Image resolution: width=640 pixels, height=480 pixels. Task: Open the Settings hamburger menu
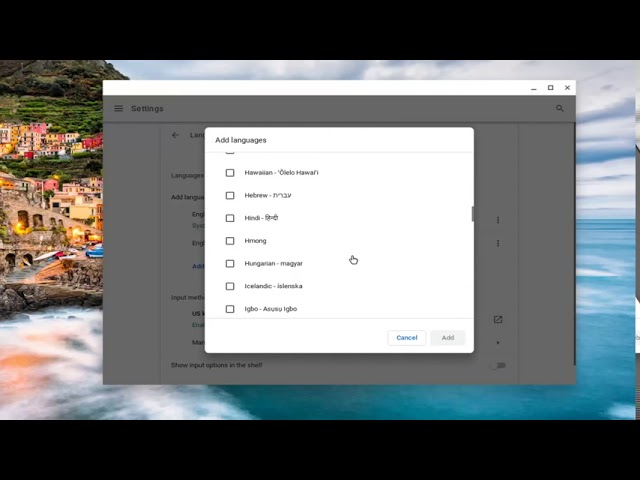pos(118,109)
